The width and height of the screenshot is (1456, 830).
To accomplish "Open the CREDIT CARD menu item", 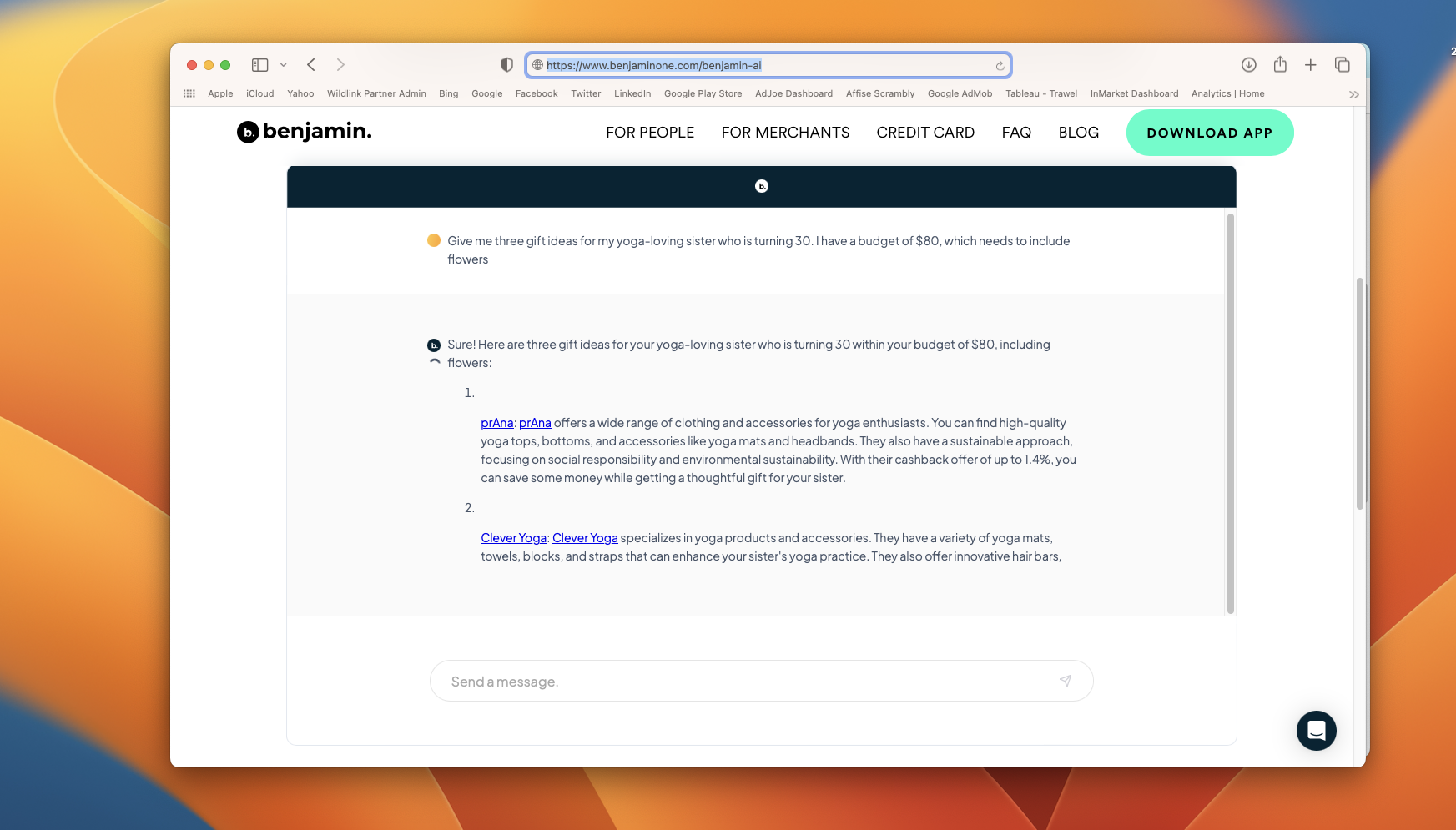I will [x=925, y=133].
